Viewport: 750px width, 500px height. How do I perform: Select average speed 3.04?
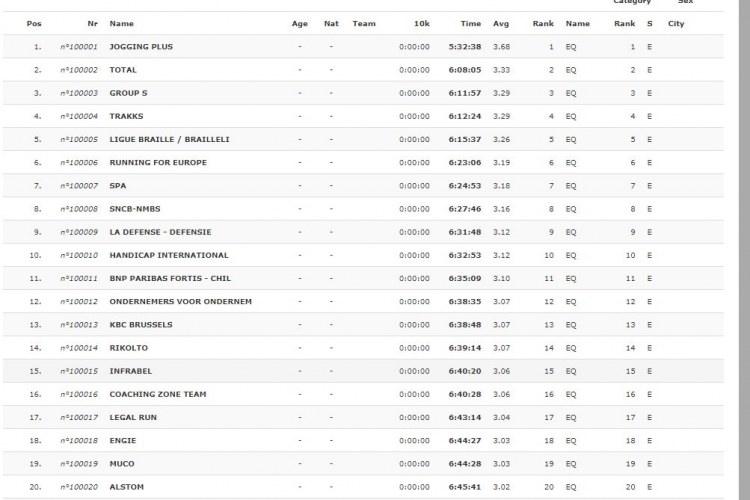(501, 418)
